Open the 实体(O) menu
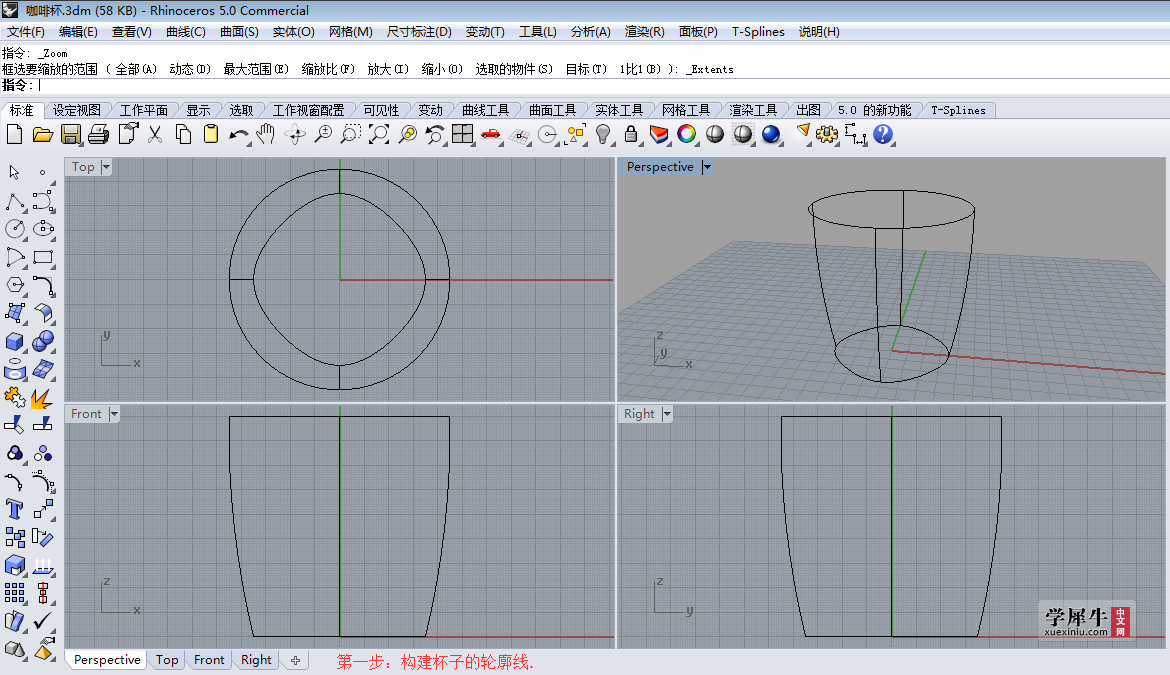This screenshot has width=1170, height=675. (x=293, y=31)
